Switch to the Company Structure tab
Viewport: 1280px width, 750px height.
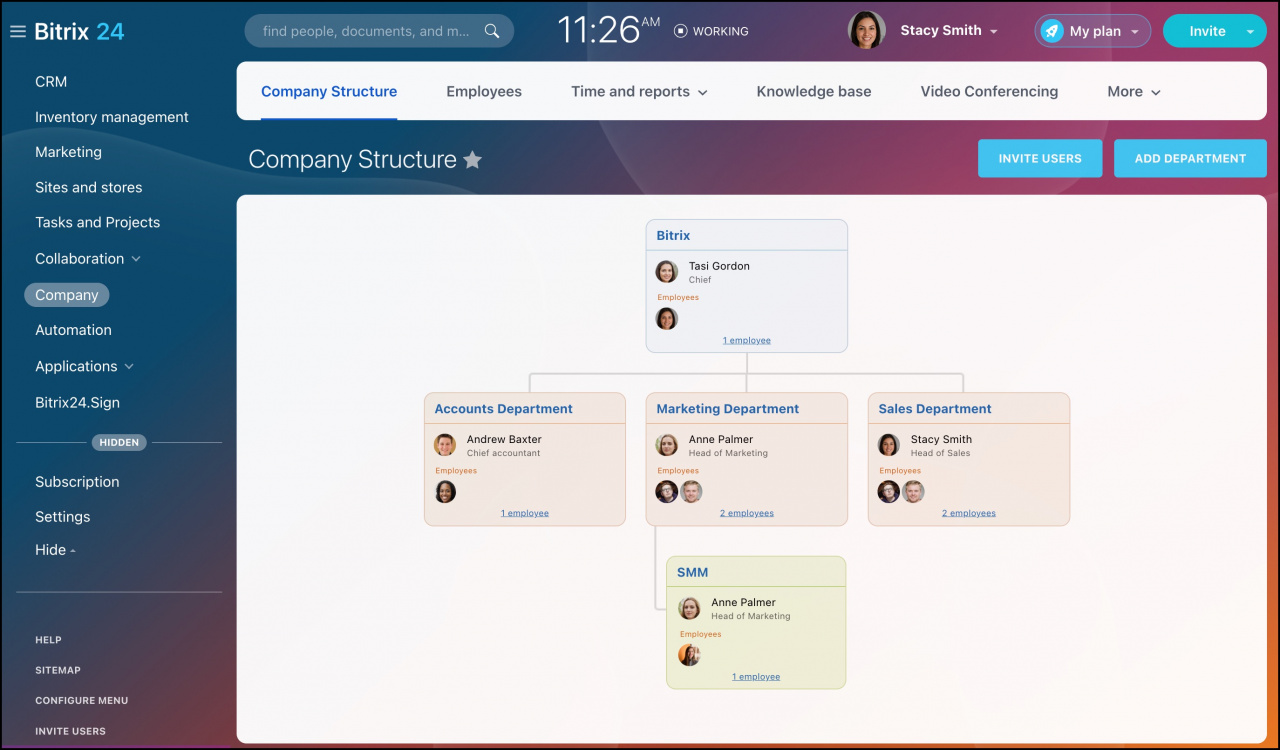[329, 92]
